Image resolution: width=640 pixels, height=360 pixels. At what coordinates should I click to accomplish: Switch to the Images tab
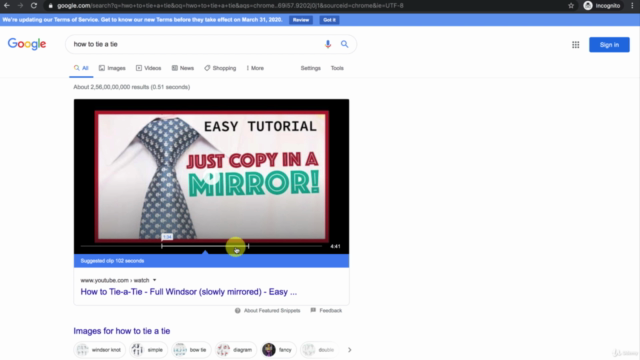[x=112, y=68]
